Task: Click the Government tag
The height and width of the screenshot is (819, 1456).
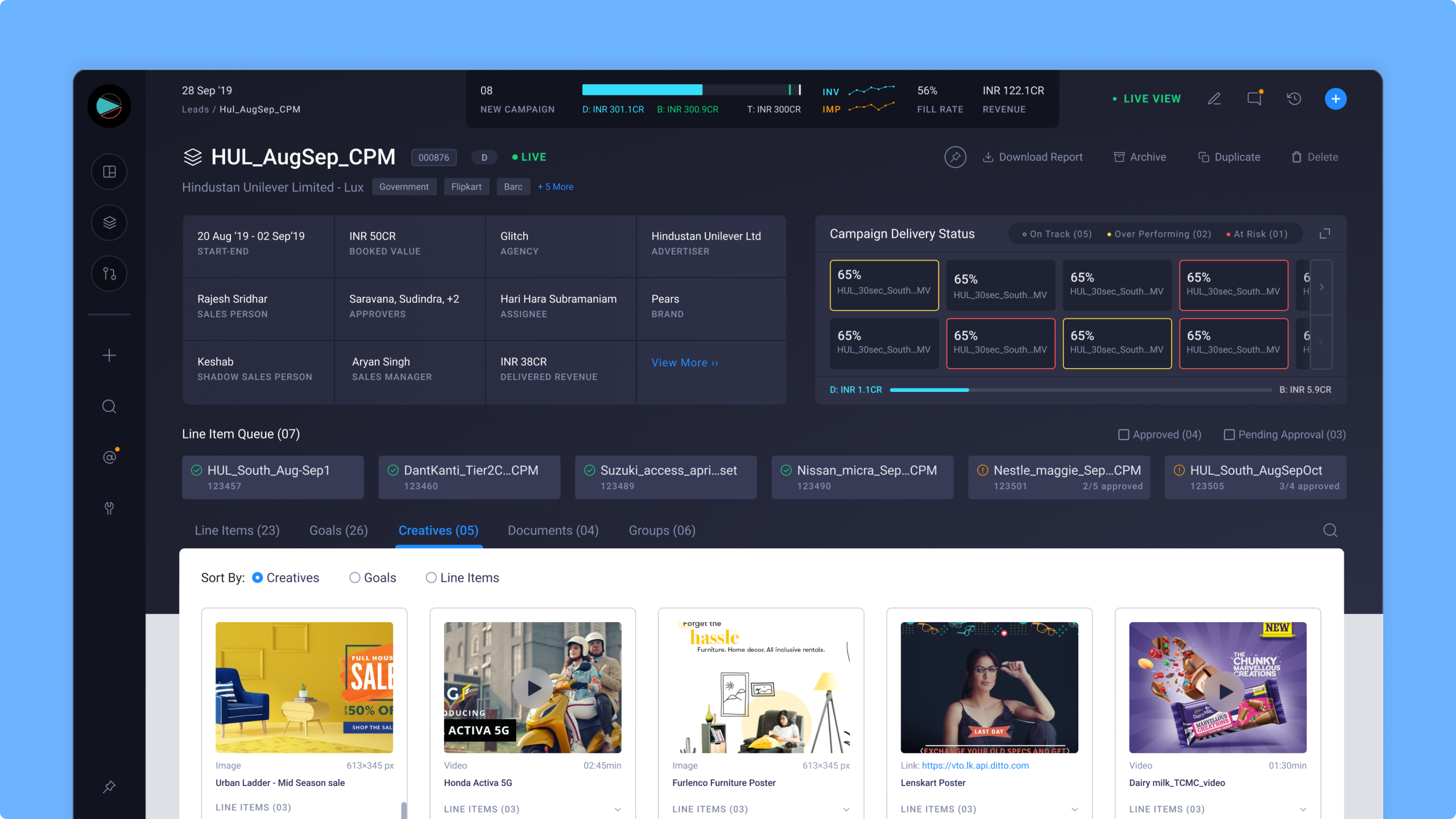Action: click(x=404, y=187)
